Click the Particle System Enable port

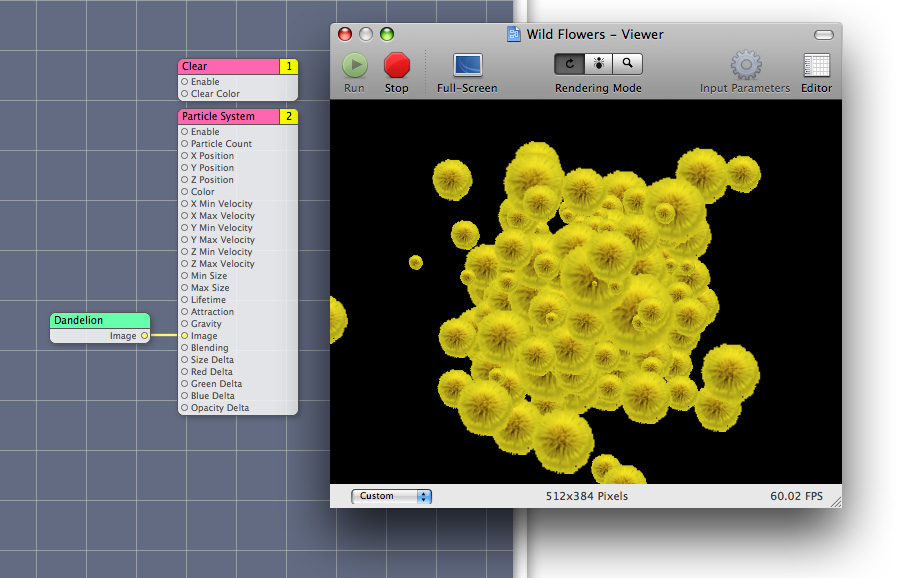point(184,132)
